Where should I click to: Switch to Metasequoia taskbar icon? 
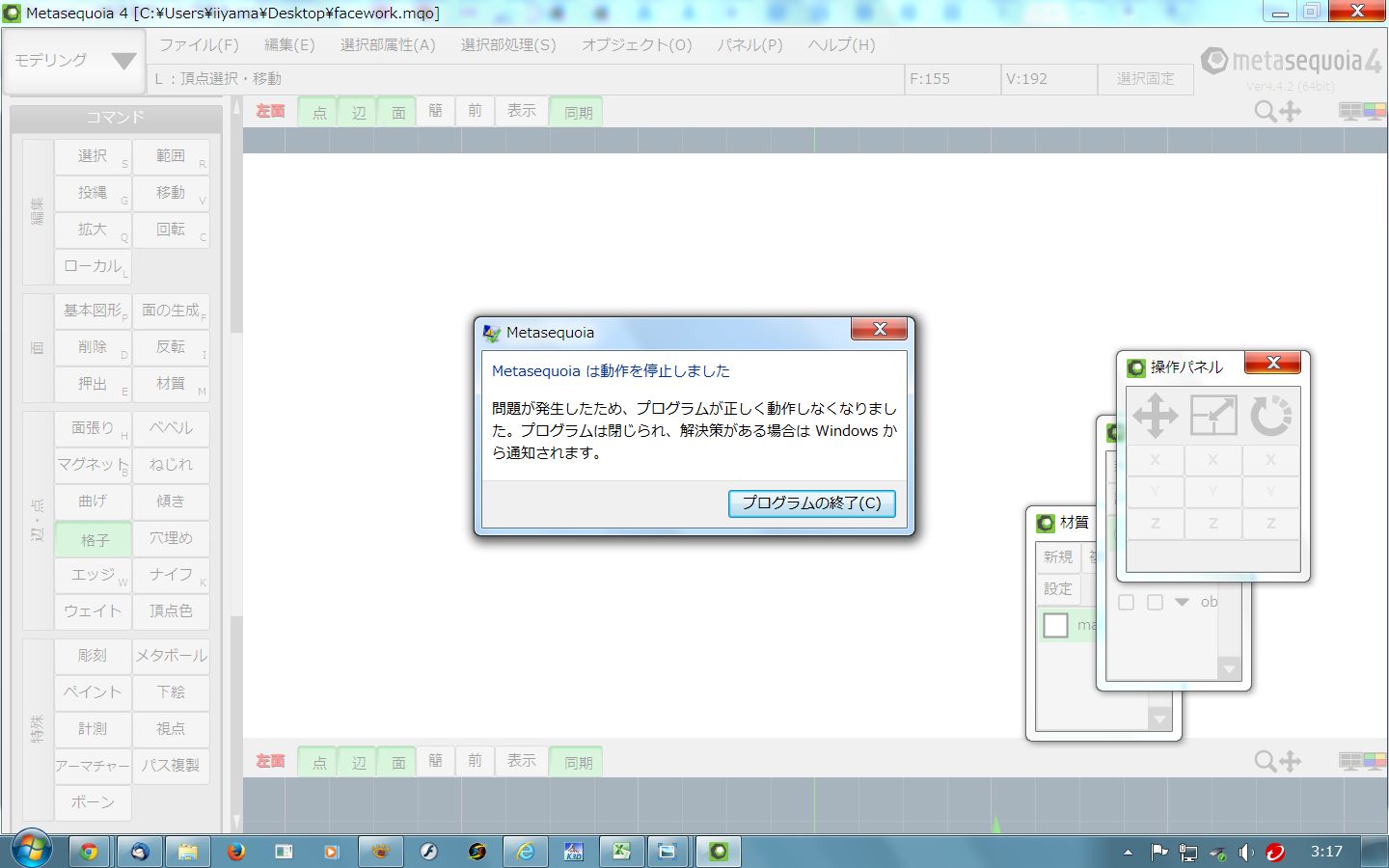[719, 852]
